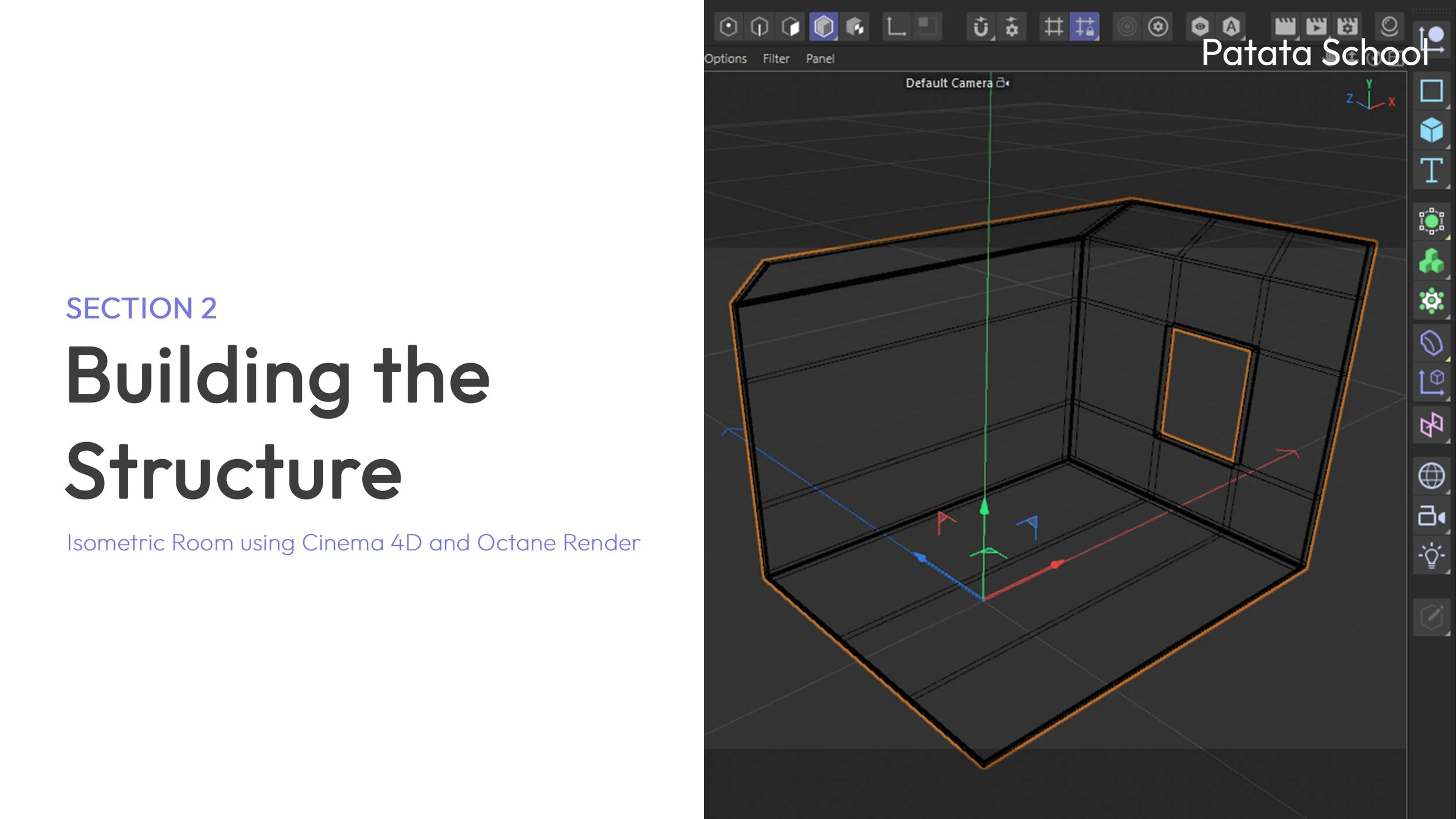1456x819 pixels.
Task: Add a Camera object
Action: (1431, 516)
